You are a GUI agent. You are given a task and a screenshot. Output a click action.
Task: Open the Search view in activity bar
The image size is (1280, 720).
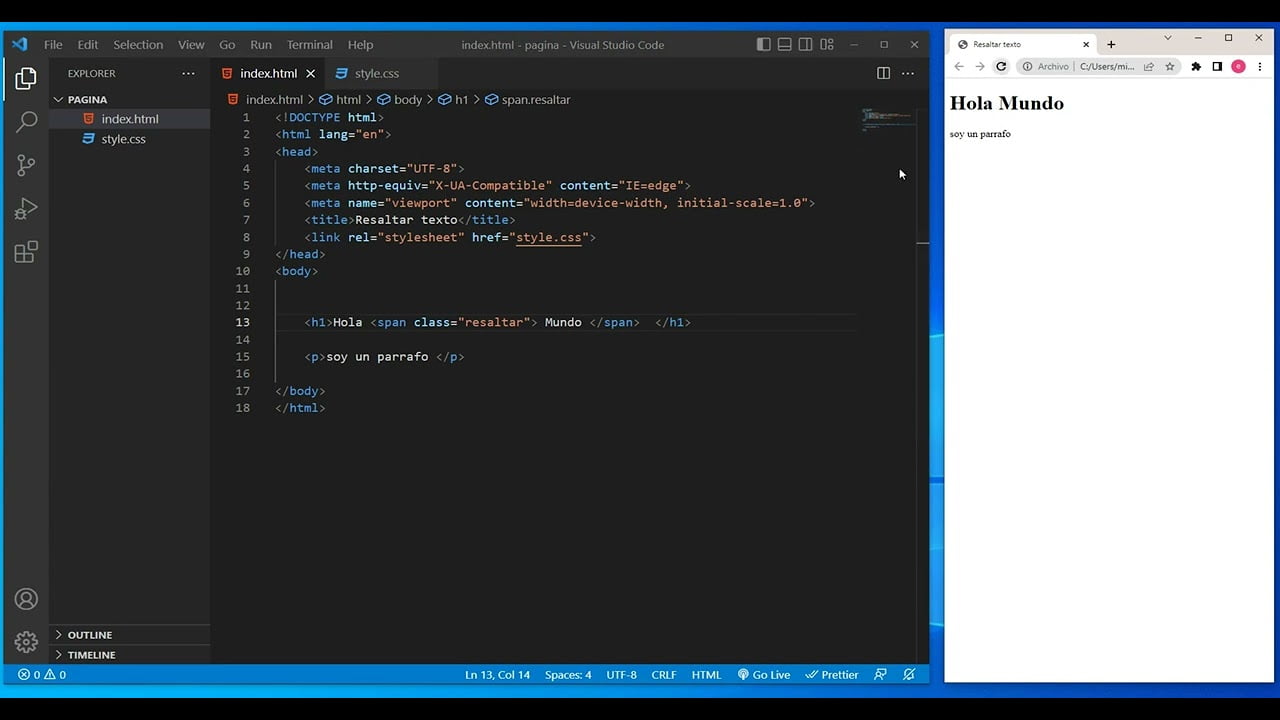(x=26, y=122)
